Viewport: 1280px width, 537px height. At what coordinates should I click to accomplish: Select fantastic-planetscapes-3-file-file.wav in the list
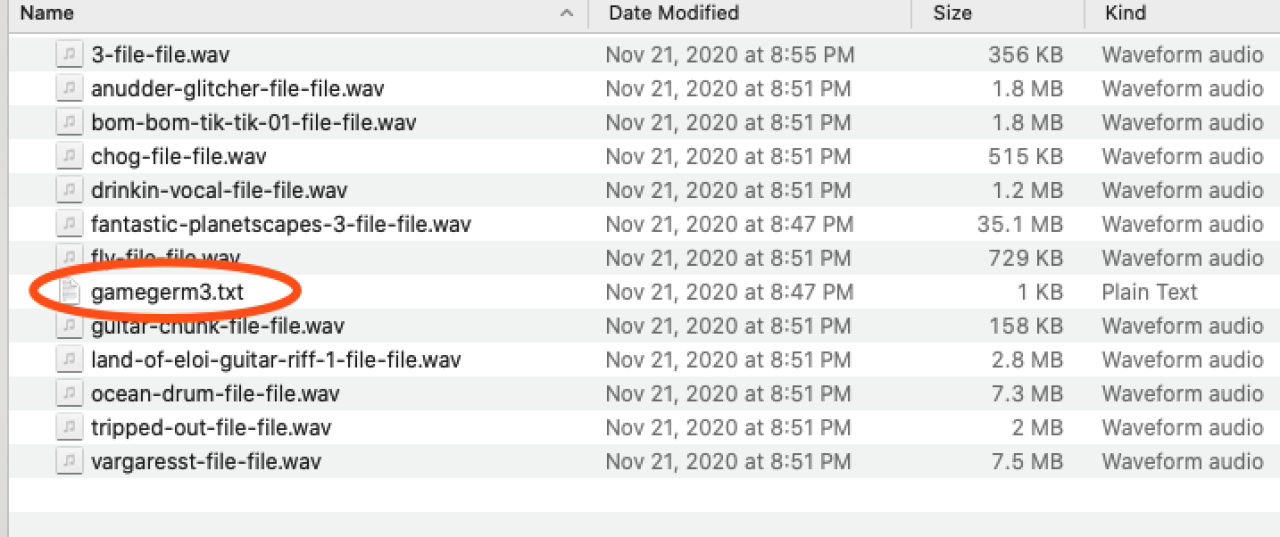click(280, 224)
